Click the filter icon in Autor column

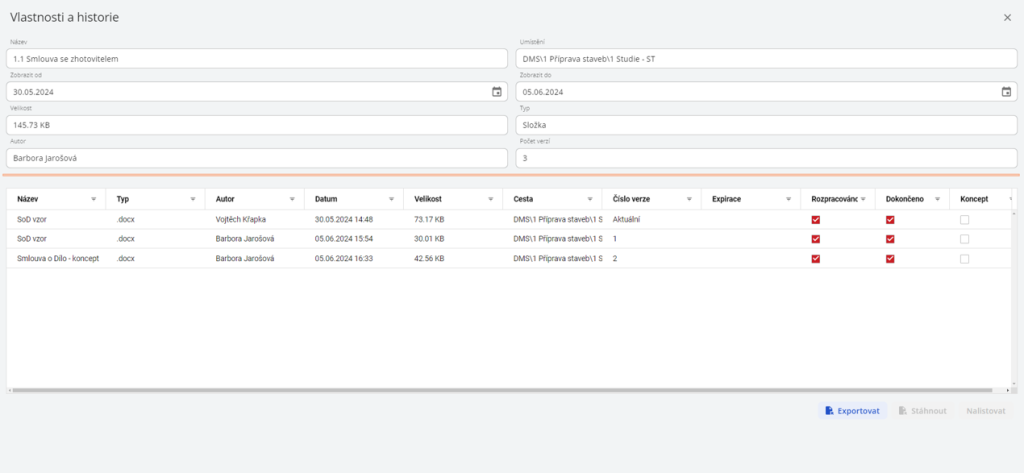tap(292, 199)
